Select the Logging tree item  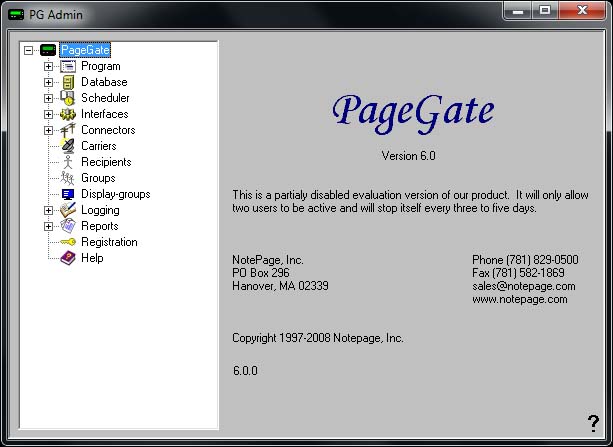coord(100,210)
